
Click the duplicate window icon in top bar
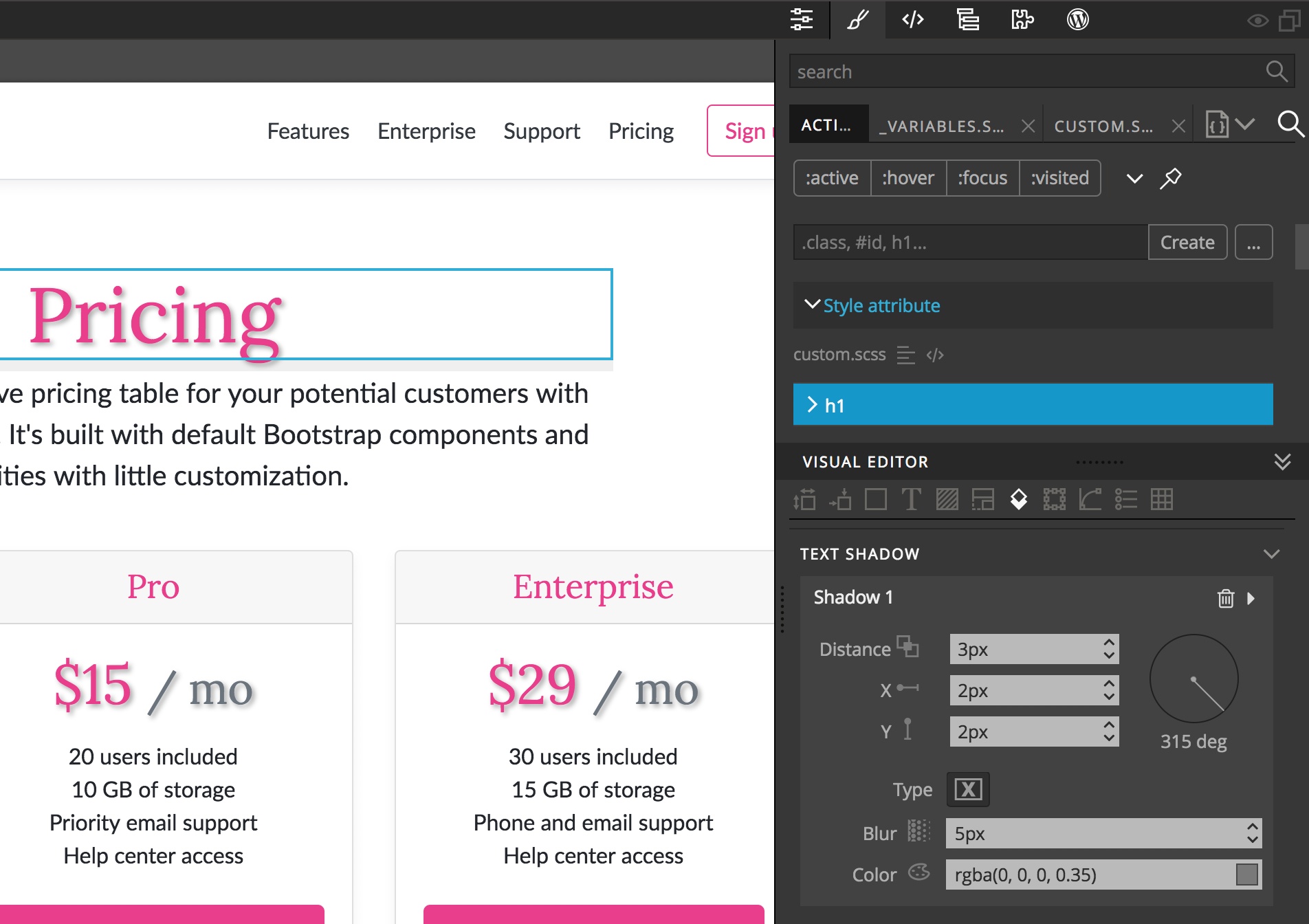pos(1289,21)
